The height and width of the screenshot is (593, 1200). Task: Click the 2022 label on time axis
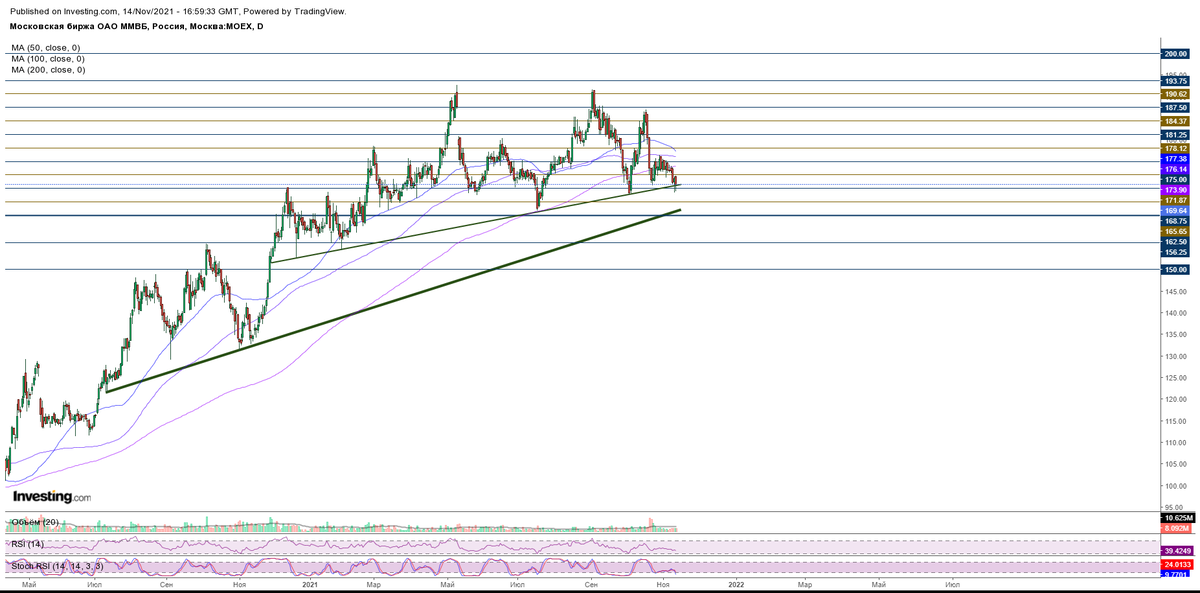click(736, 584)
